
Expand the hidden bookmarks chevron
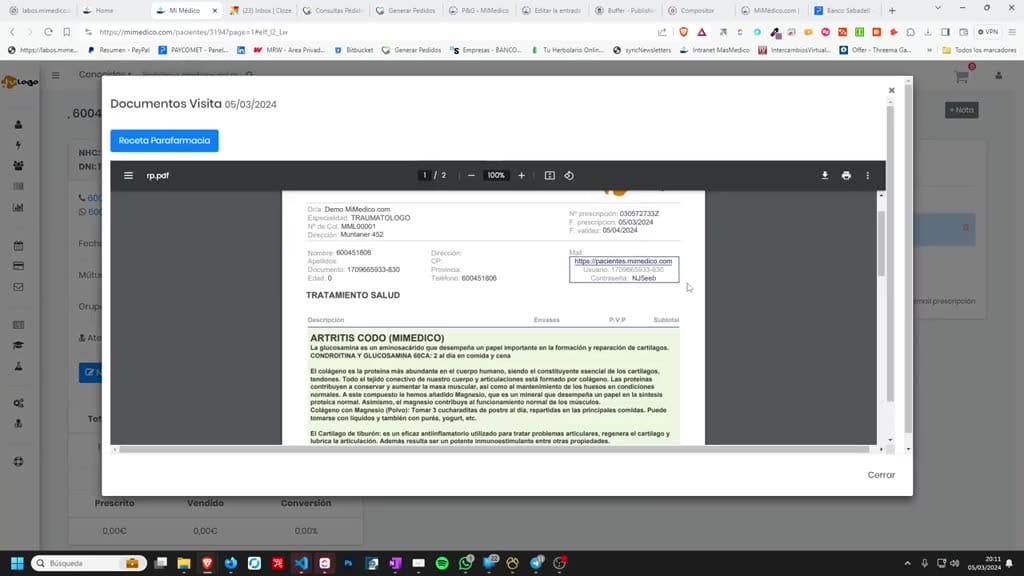(929, 50)
